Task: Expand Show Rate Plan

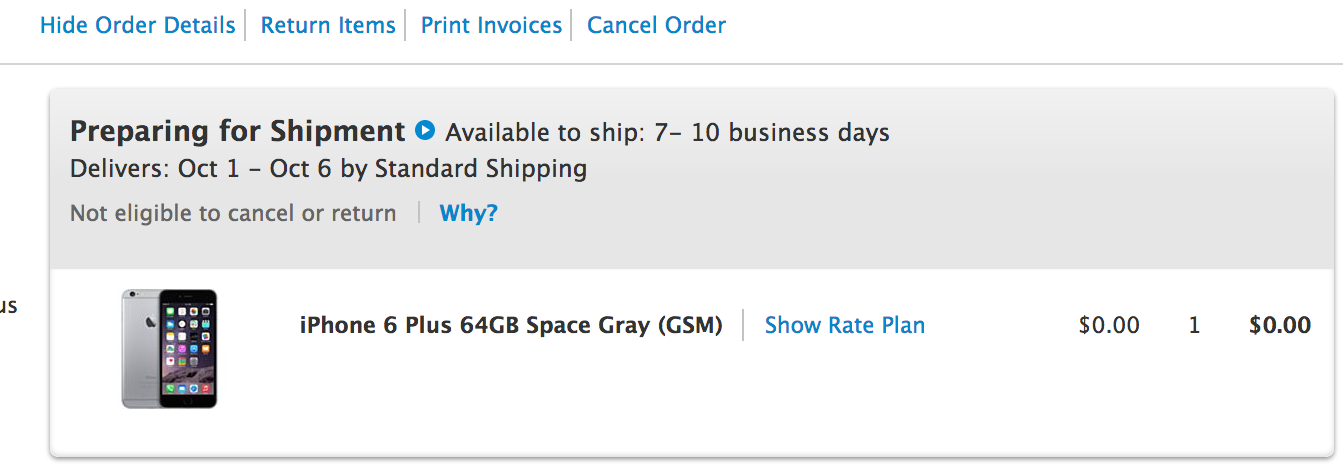Action: pyautogui.click(x=844, y=325)
